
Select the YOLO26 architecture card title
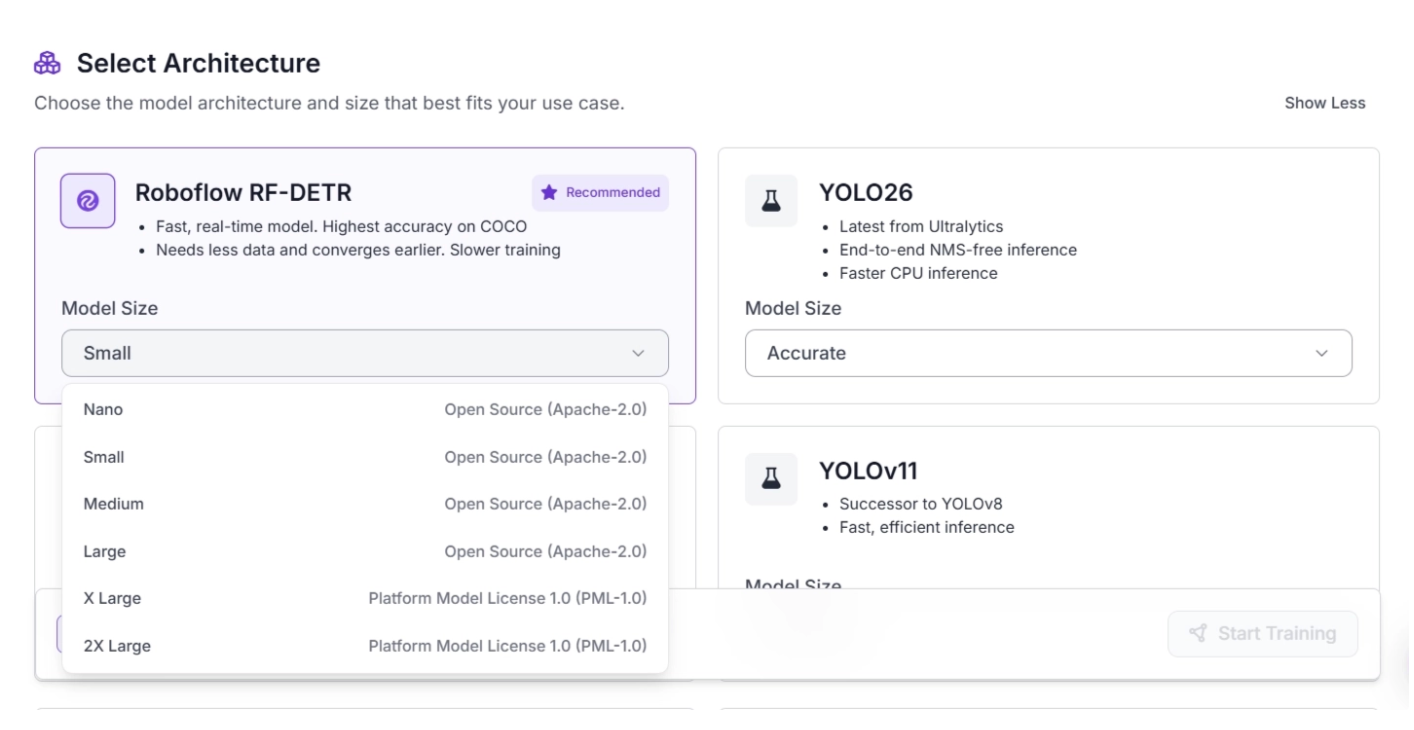[866, 192]
